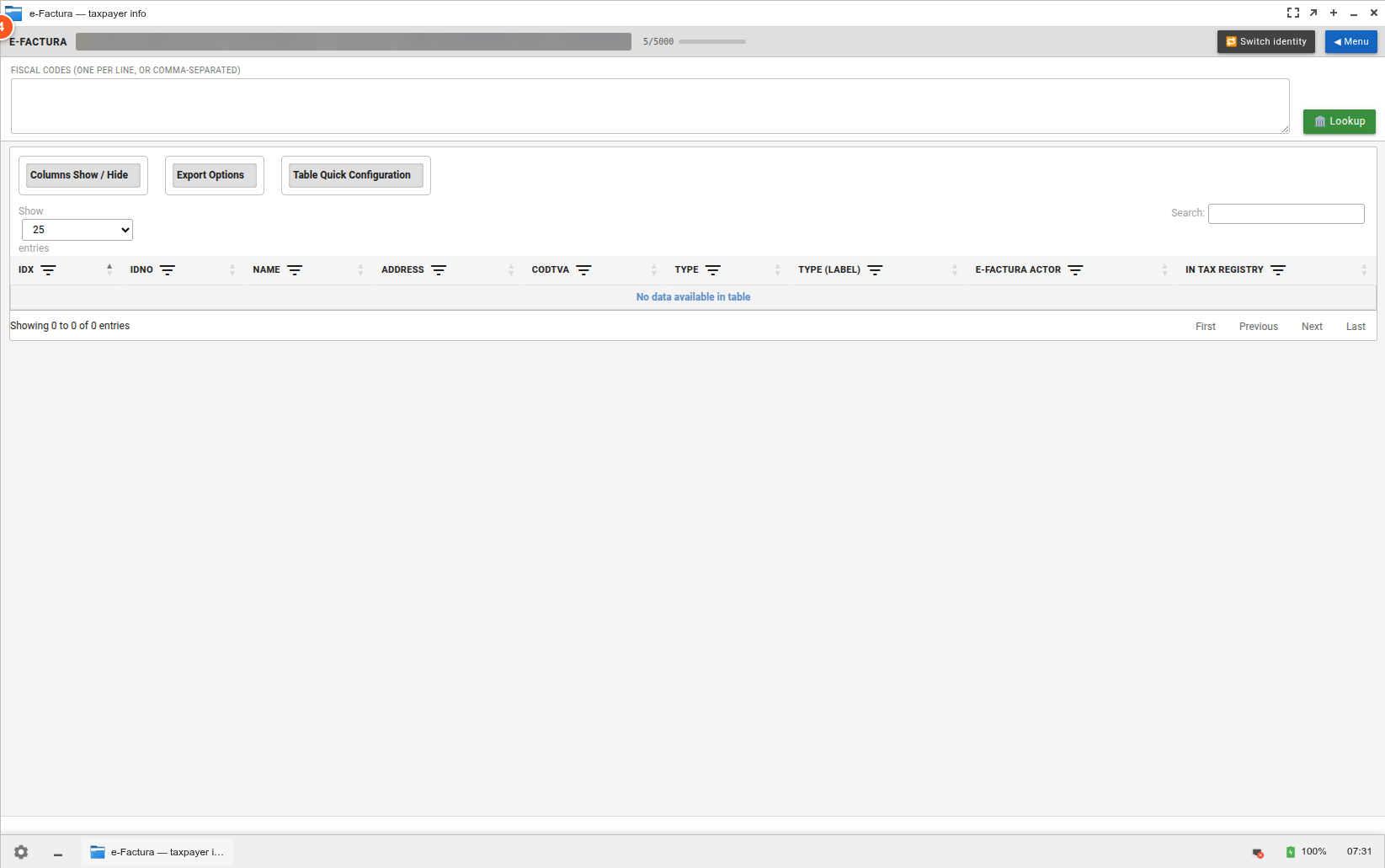Sort by IDNO using sort arrows
The height and width of the screenshot is (868, 1385).
pos(232,269)
